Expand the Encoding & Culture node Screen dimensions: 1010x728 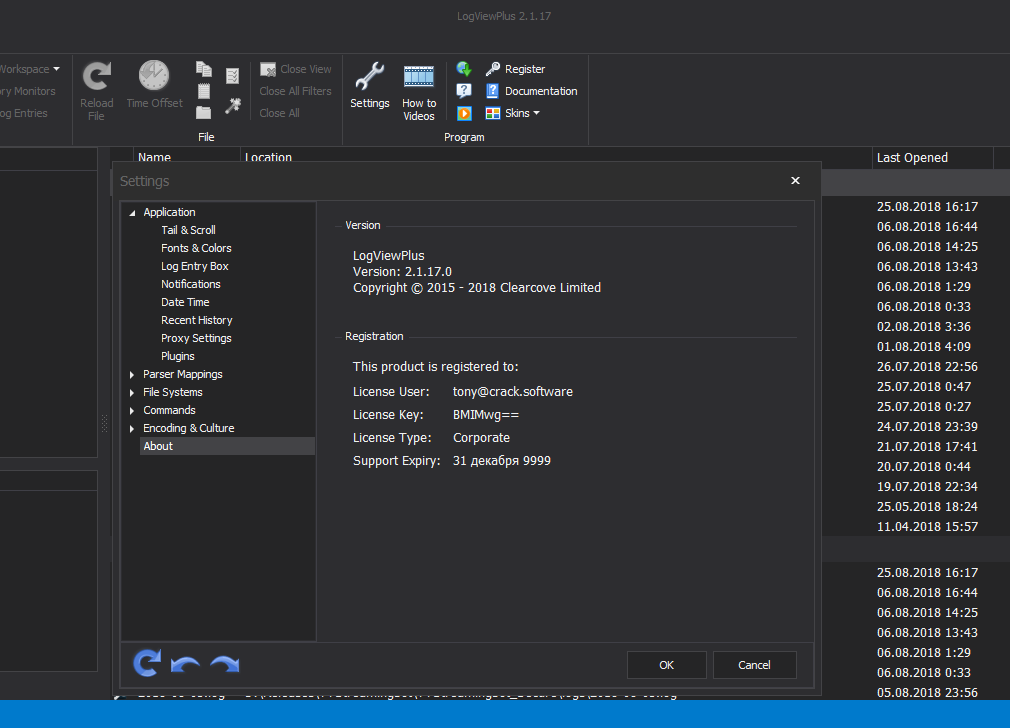pyautogui.click(x=132, y=428)
